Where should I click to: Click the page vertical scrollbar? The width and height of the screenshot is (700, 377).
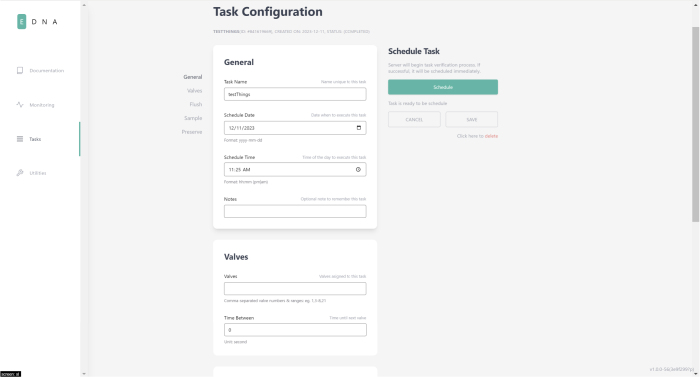(x=695, y=124)
